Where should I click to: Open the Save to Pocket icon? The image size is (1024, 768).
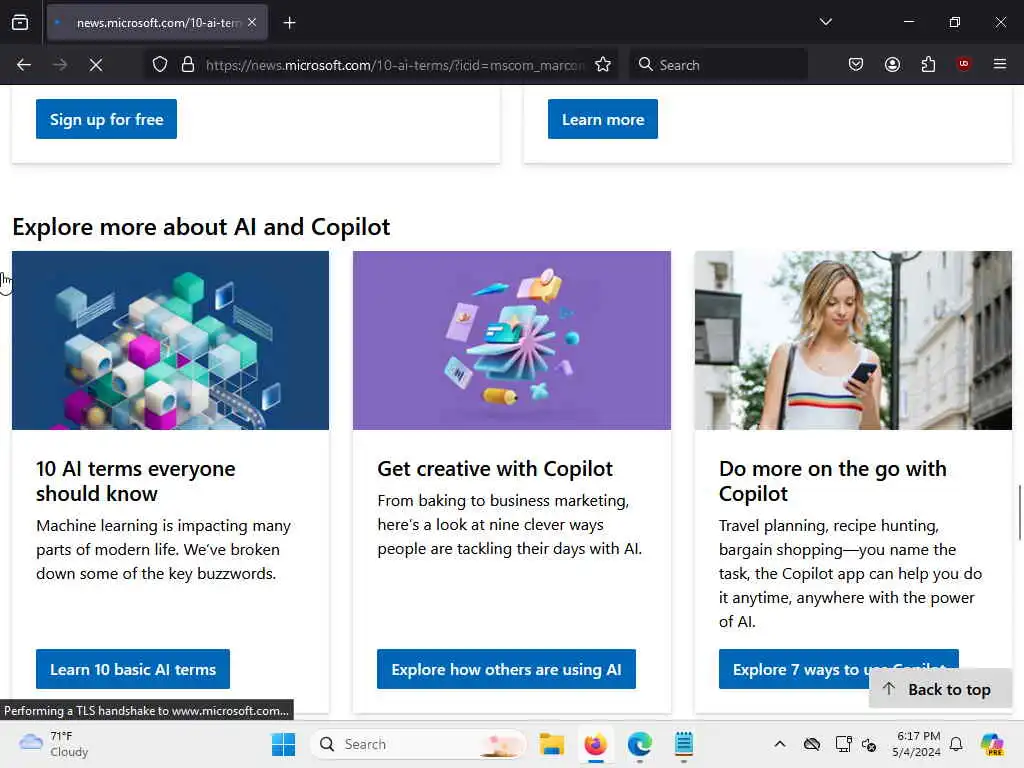(856, 65)
